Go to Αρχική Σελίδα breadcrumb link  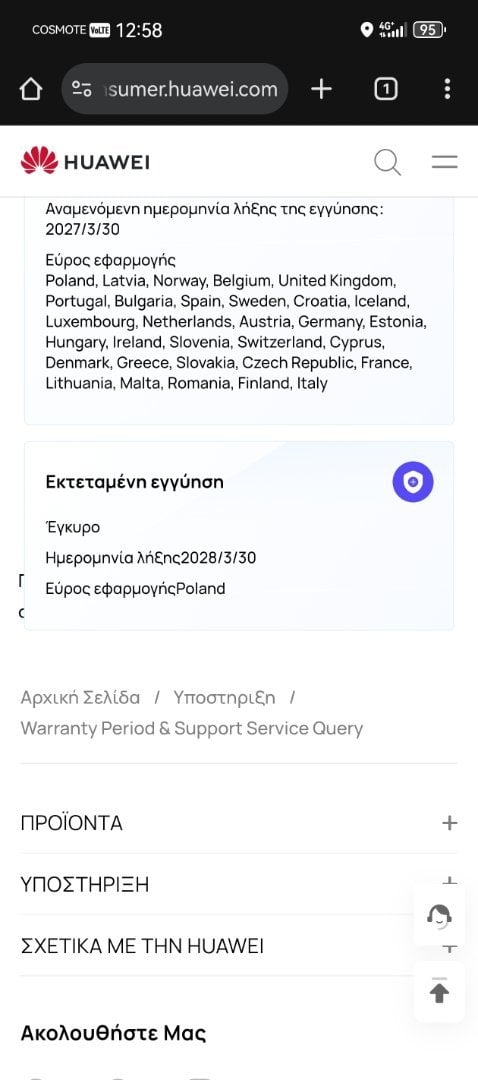pos(80,697)
